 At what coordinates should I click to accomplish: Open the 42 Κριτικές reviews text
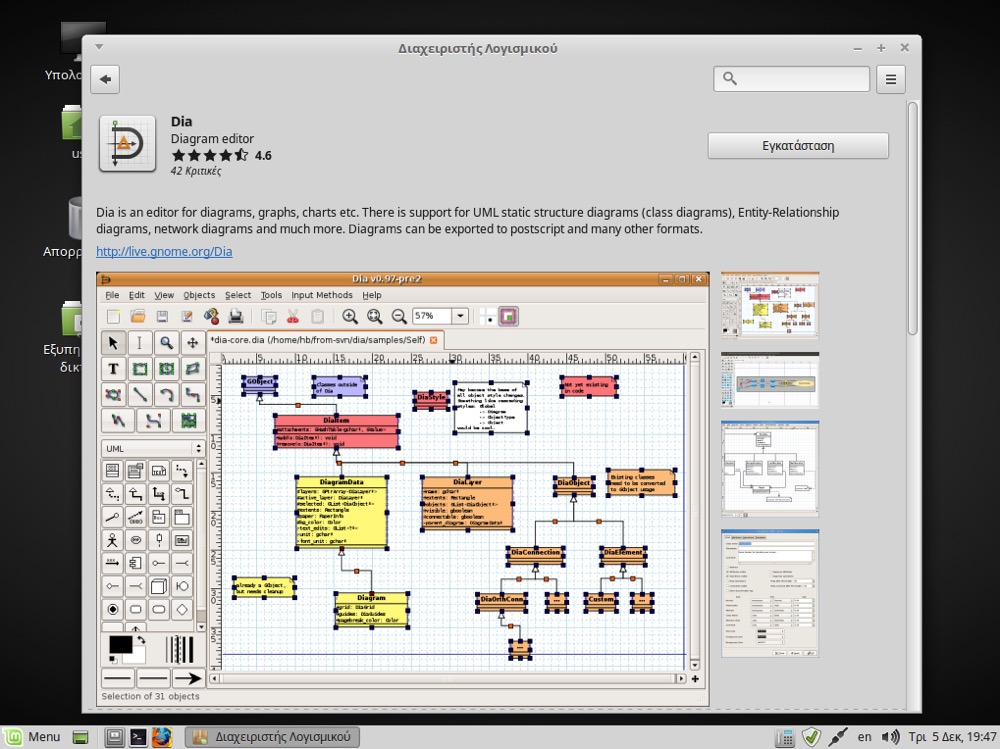196,171
